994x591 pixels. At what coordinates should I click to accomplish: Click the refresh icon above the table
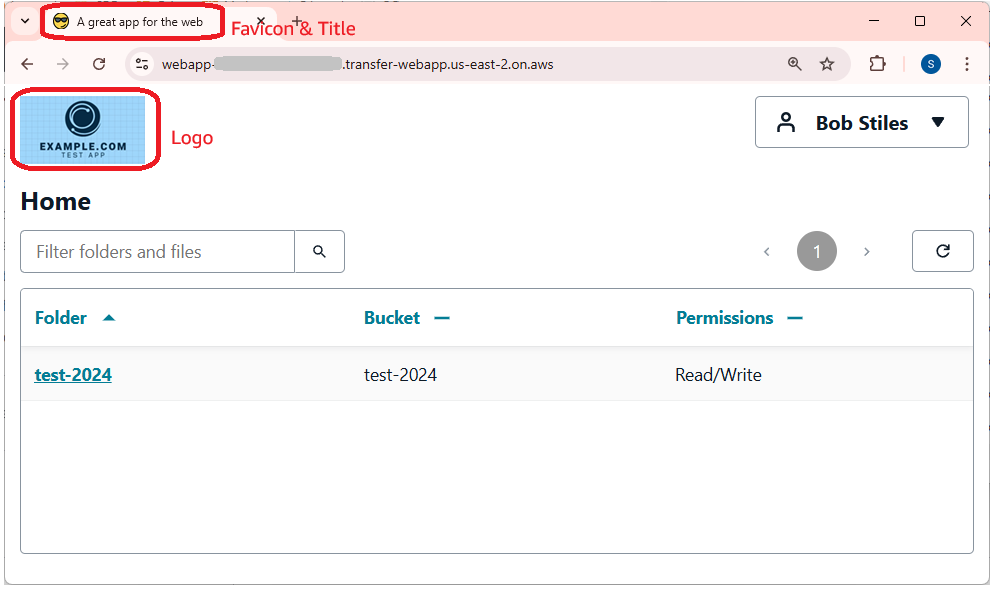tap(942, 251)
